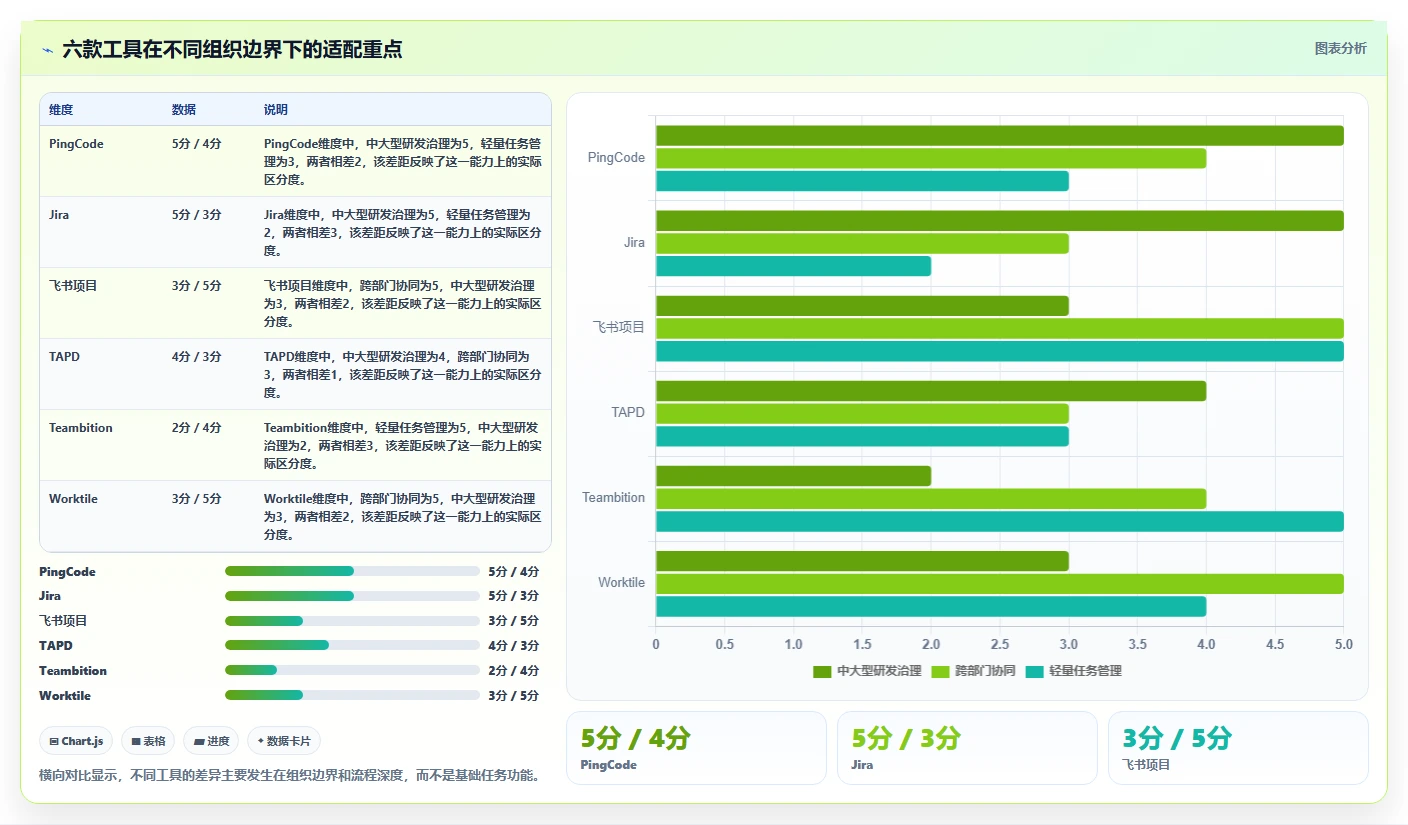Click Worktile in the table's dimension column

[73, 499]
